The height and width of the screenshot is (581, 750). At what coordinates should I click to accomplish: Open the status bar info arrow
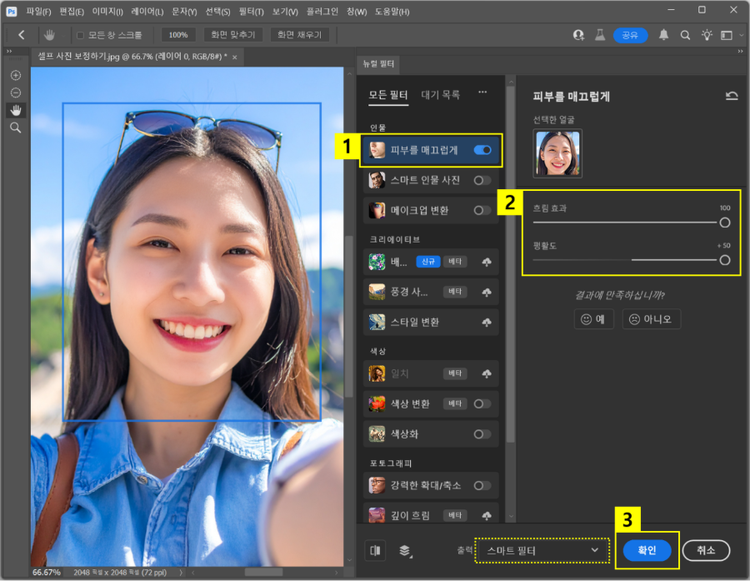tap(181, 572)
